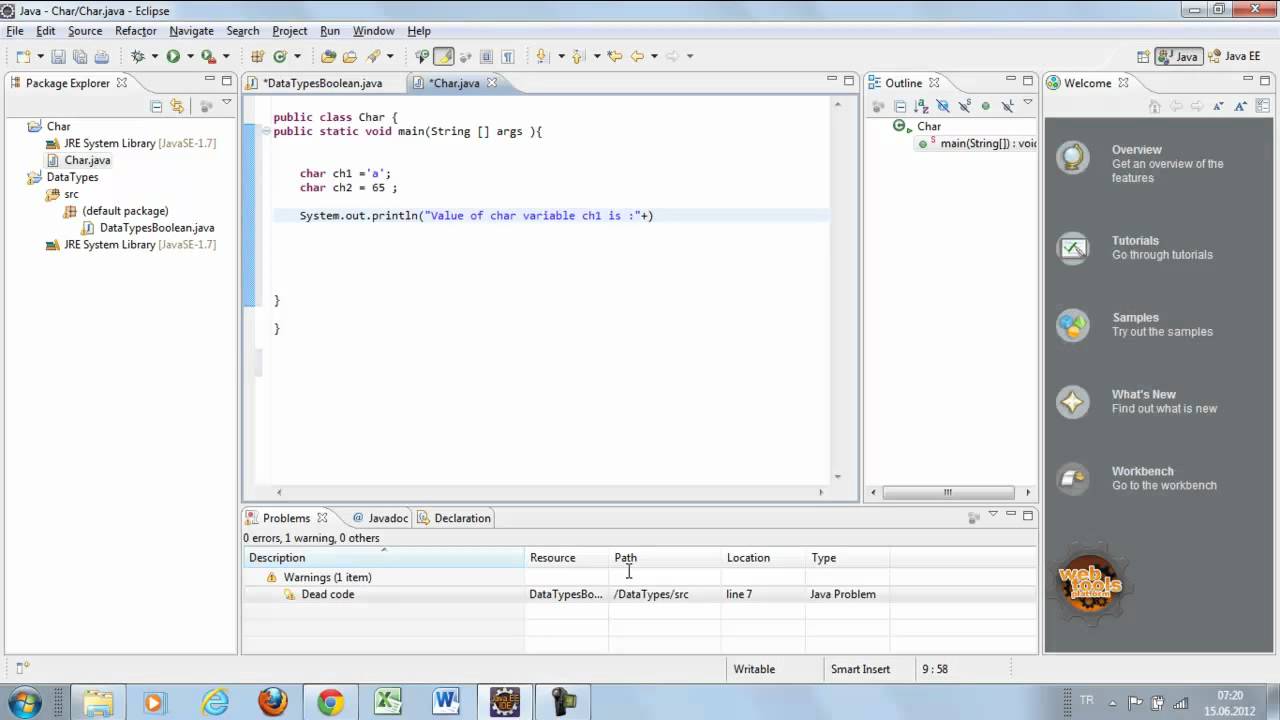Open the Overview welcome link
The width and height of the screenshot is (1280, 720).
coord(1136,150)
